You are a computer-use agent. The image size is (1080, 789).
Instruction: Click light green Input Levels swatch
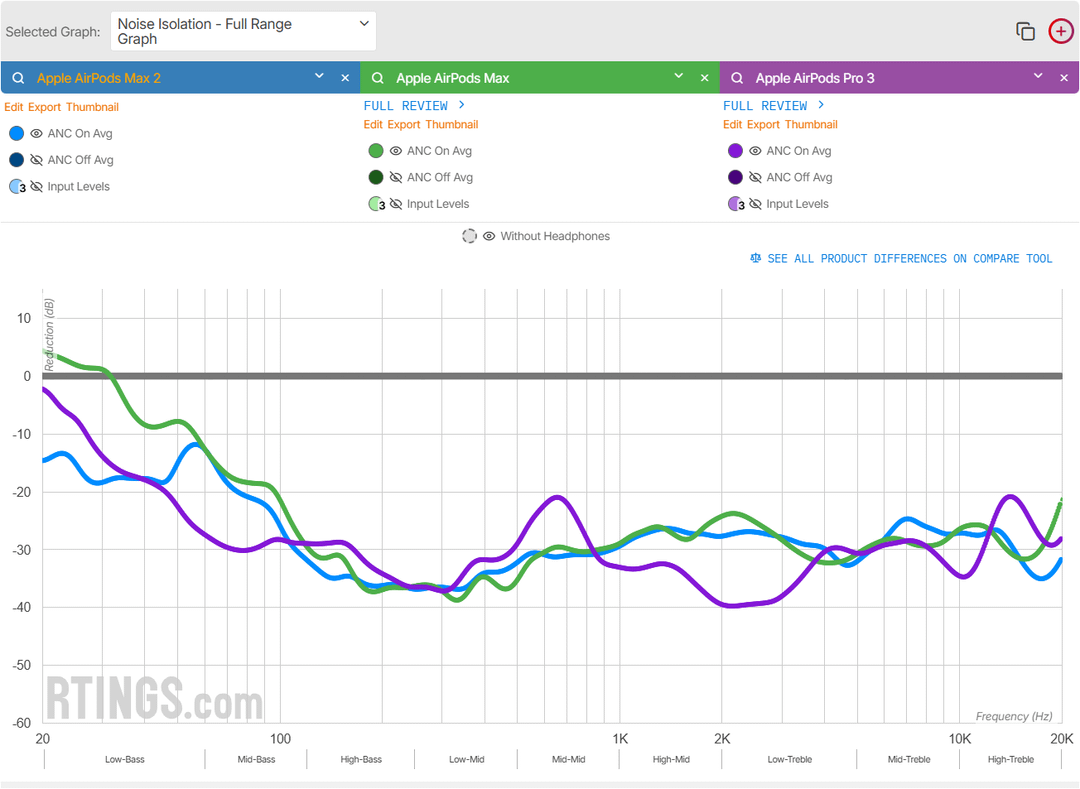(x=376, y=204)
